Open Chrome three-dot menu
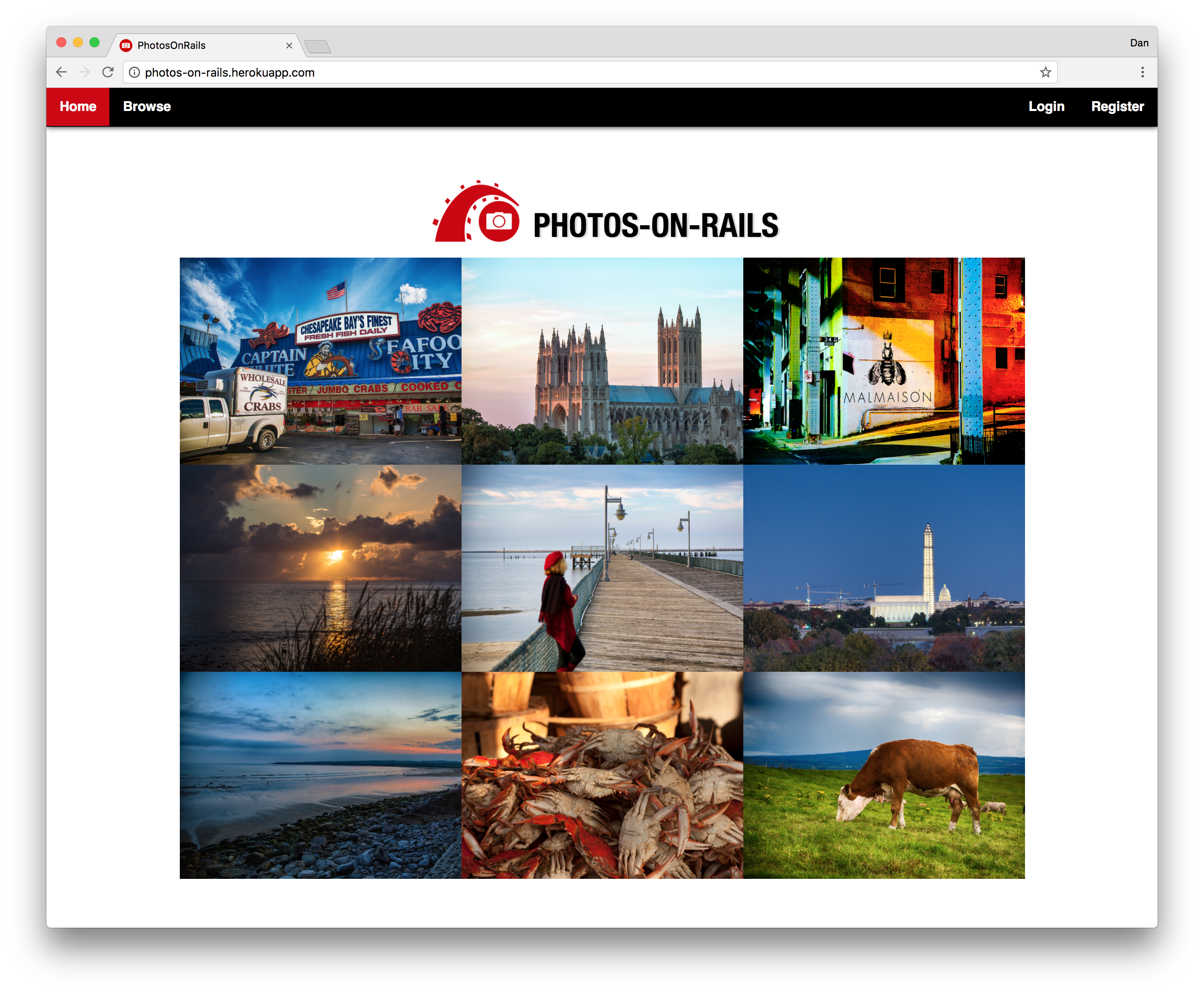This screenshot has height=994, width=1204. pyautogui.click(x=1141, y=72)
